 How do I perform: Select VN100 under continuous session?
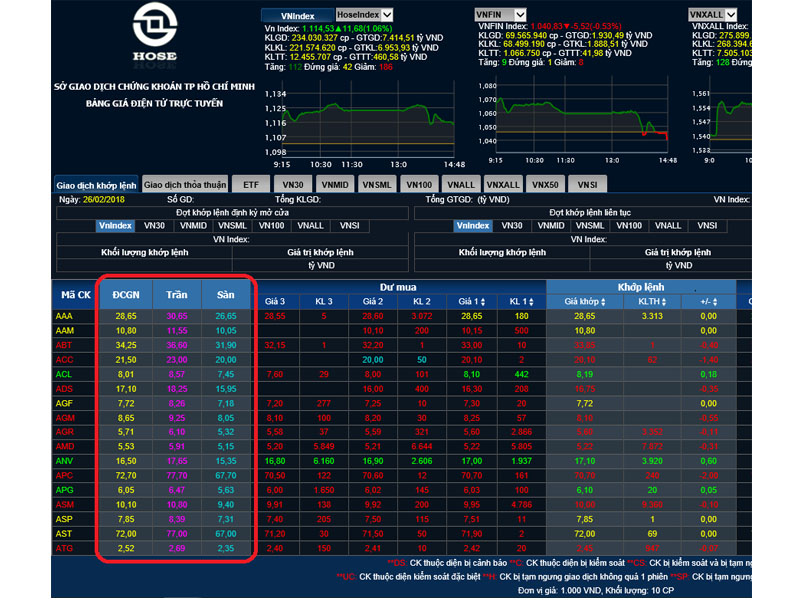tap(629, 226)
